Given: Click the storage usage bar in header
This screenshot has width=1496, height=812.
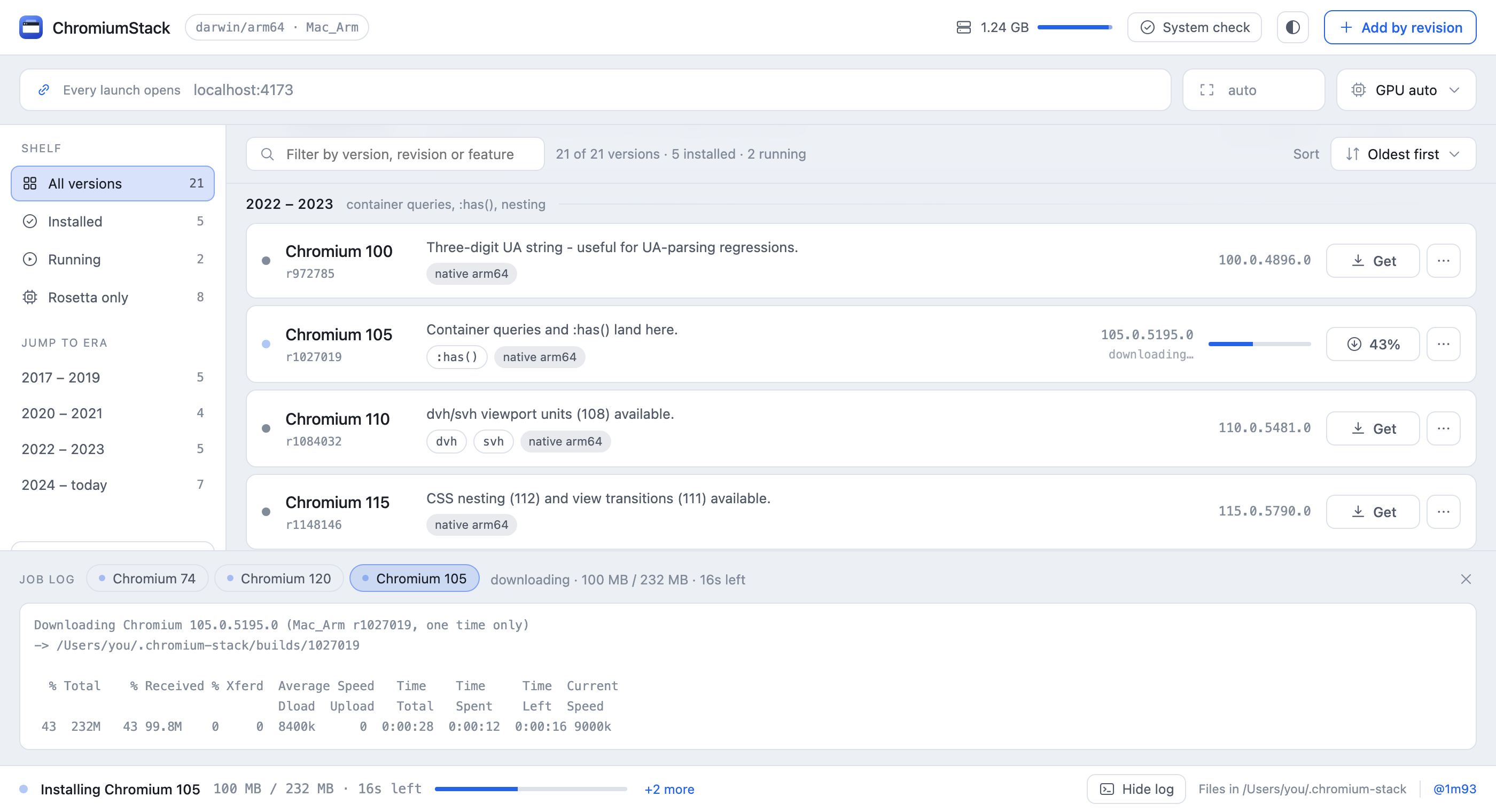Looking at the screenshot, I should click(1074, 27).
